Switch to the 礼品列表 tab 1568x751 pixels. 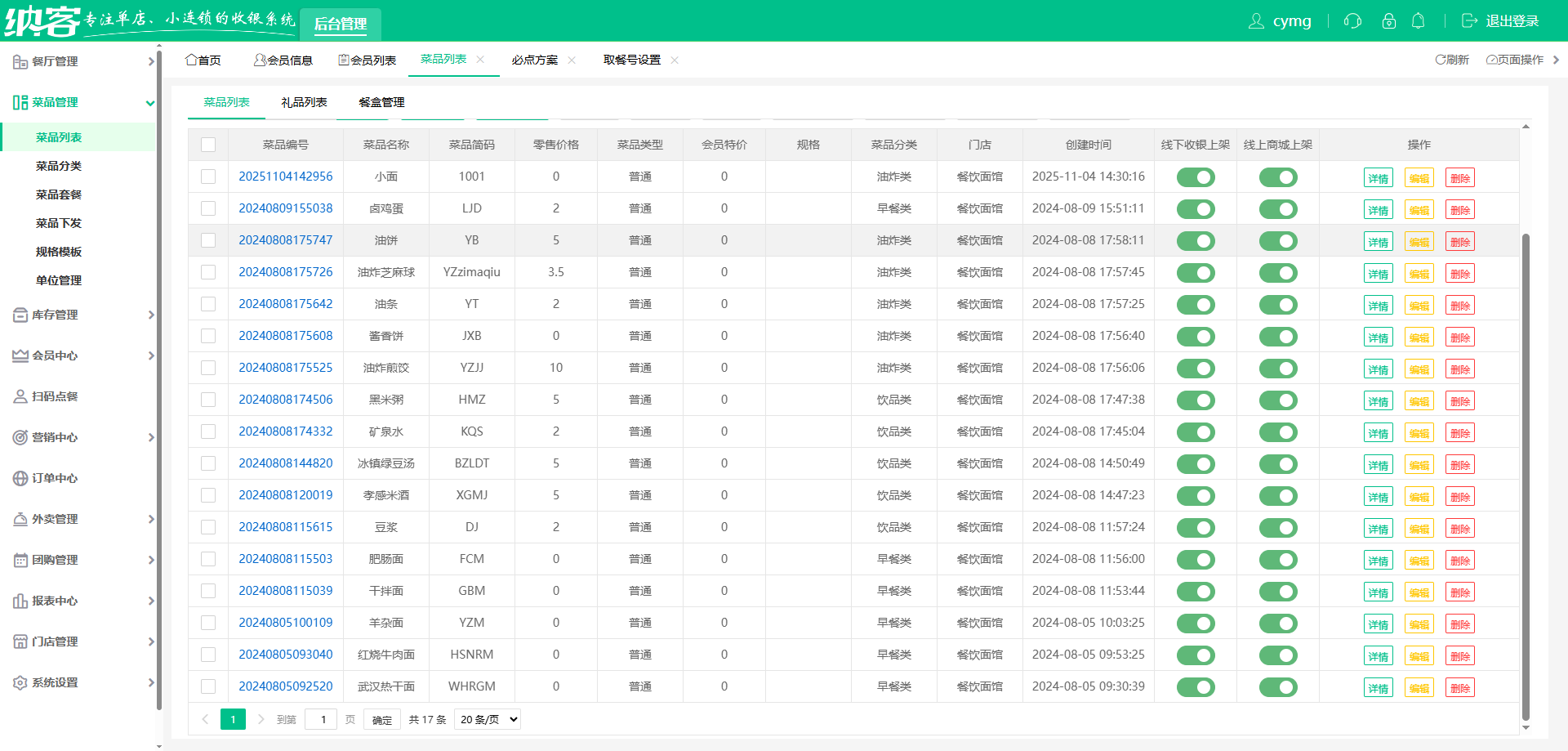click(x=304, y=102)
